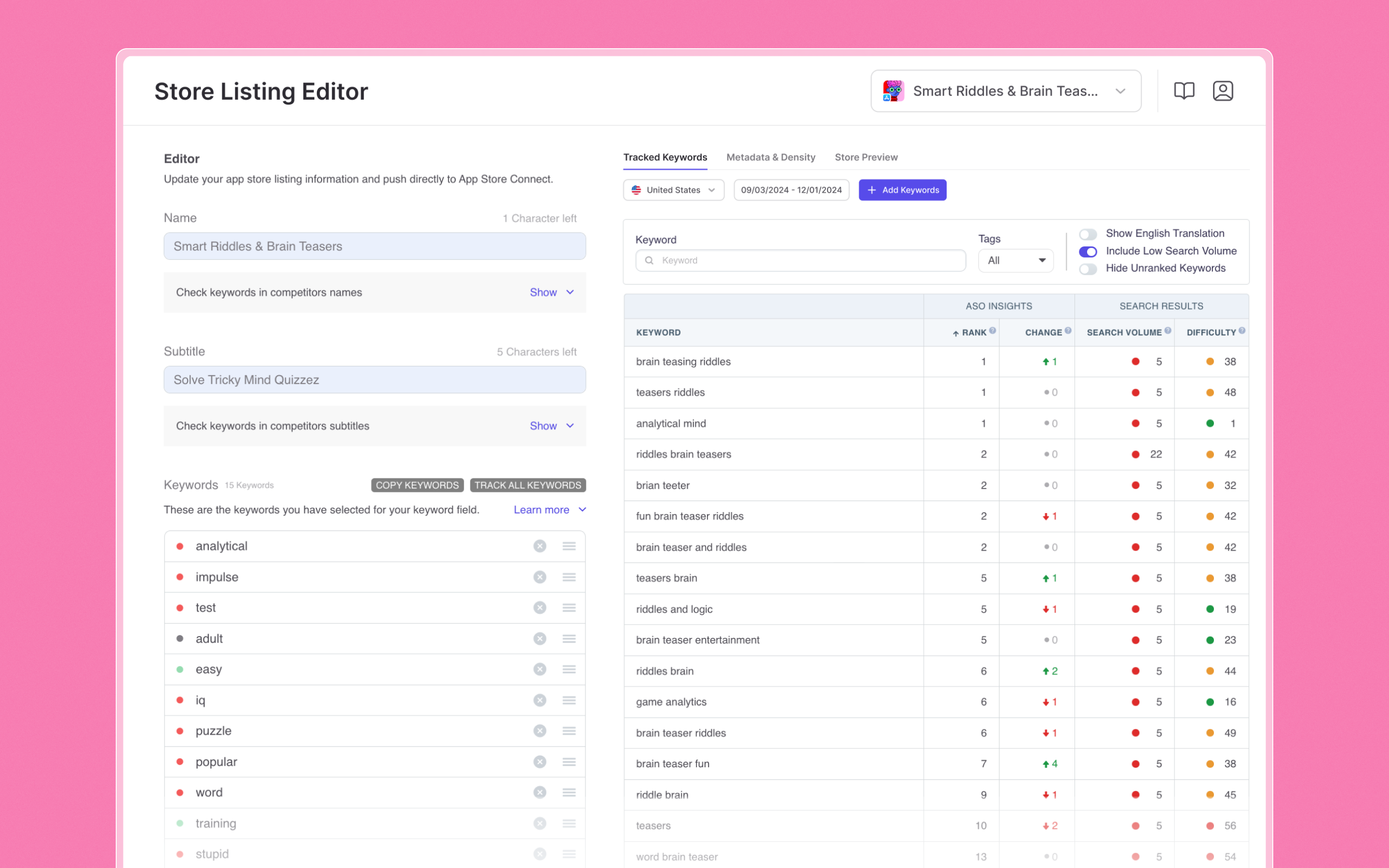Click the Rank column help icon
The height and width of the screenshot is (868, 1389).
pos(993,331)
